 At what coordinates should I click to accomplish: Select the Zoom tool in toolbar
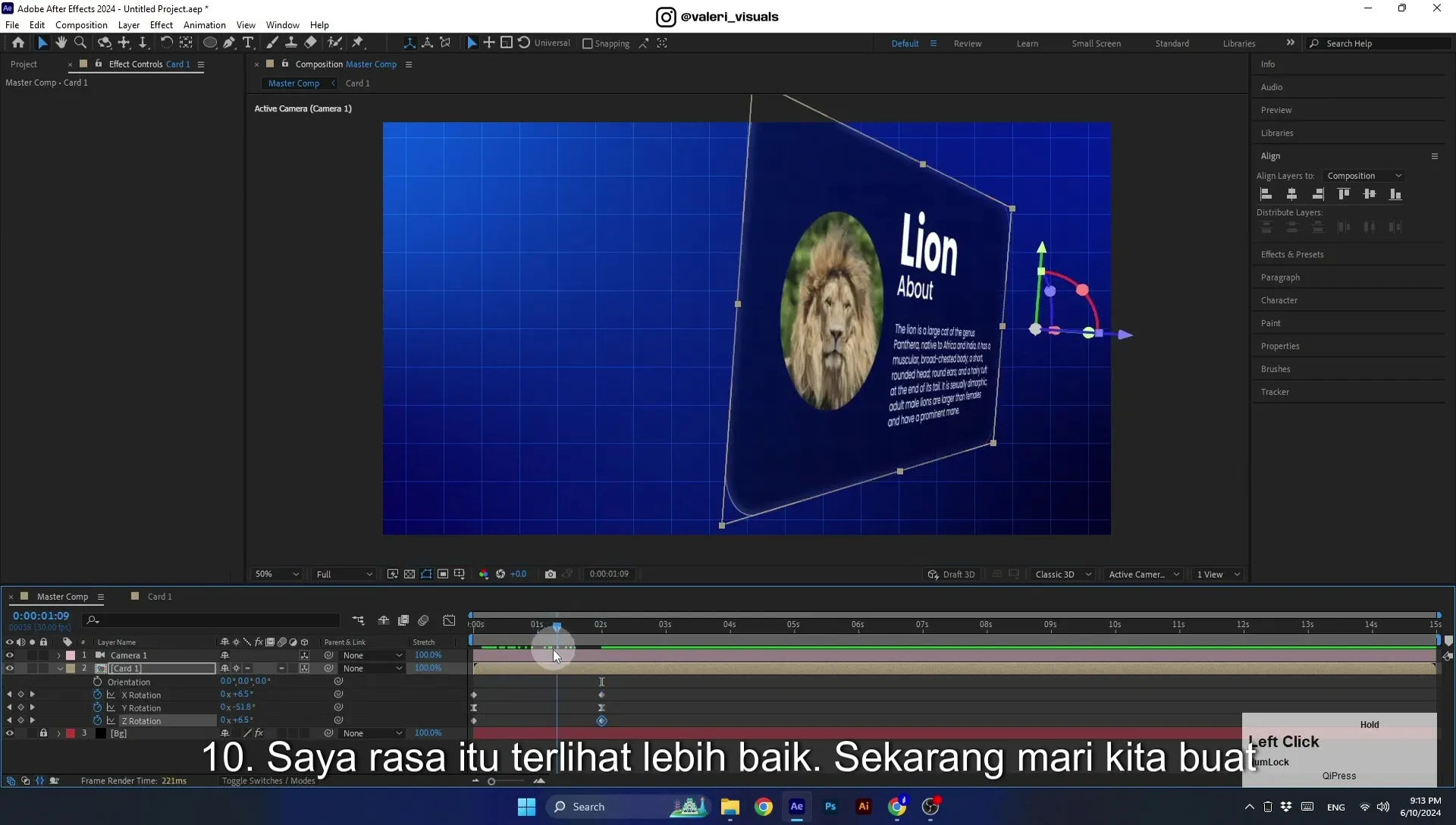coord(80,43)
